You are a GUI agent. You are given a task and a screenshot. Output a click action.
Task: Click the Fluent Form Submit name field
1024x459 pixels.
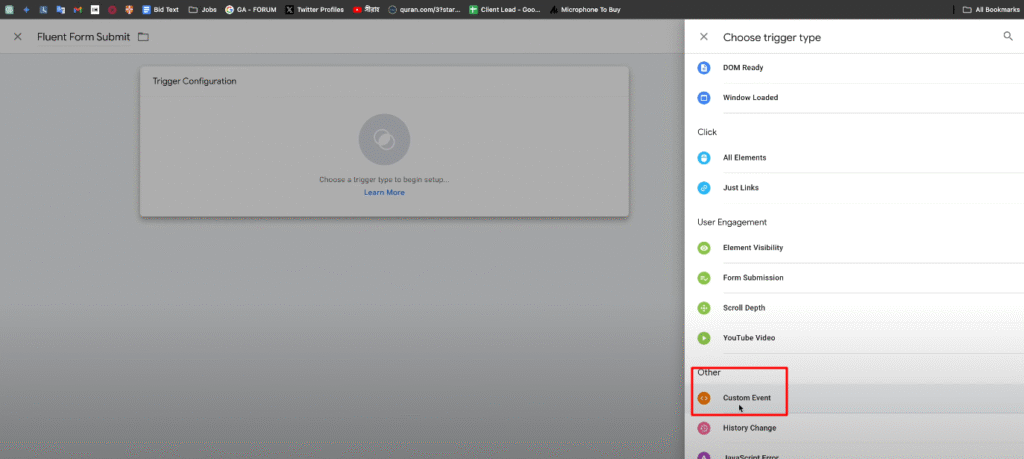pos(83,37)
